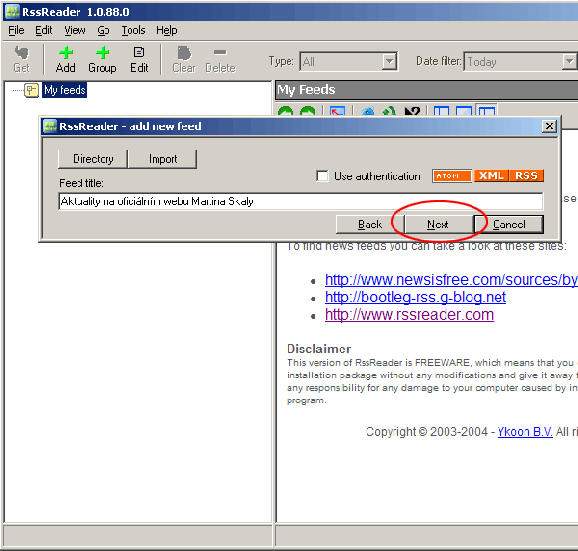Click the Back button
Screen dimensions: 578x551
[x=370, y=224]
